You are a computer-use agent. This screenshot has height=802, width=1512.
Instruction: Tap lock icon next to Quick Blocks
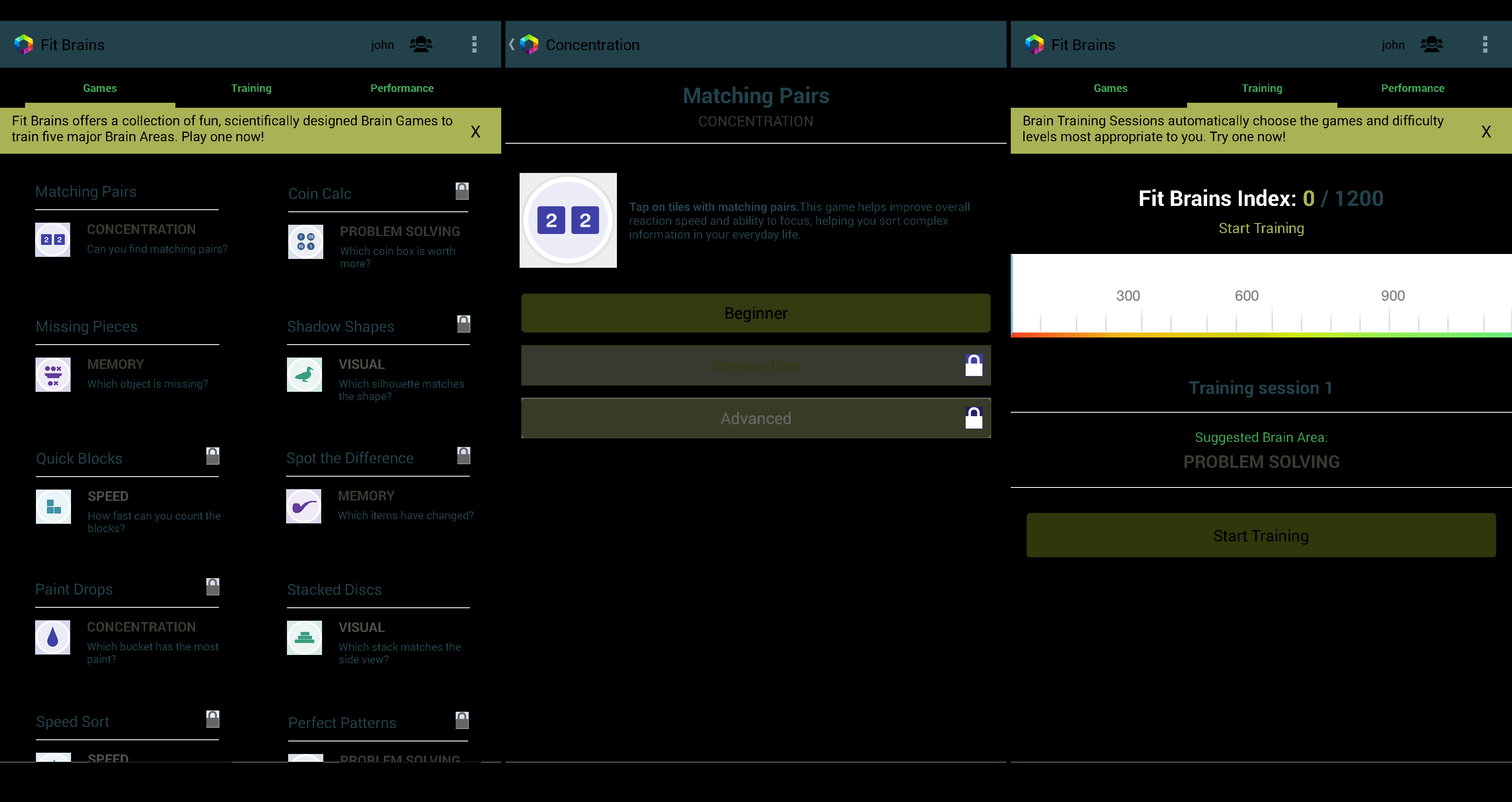coord(213,456)
